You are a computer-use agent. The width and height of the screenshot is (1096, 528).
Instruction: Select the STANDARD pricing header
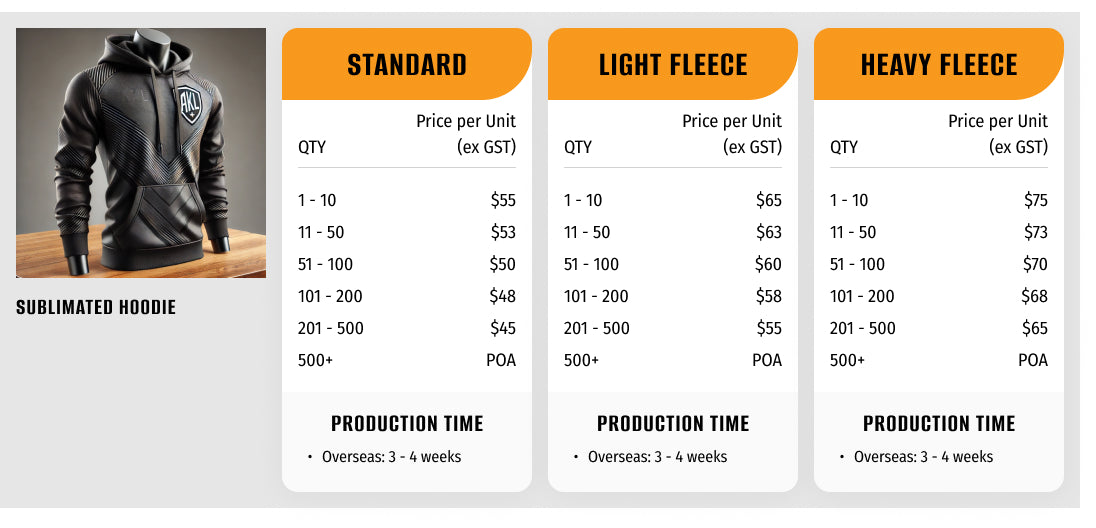click(407, 65)
